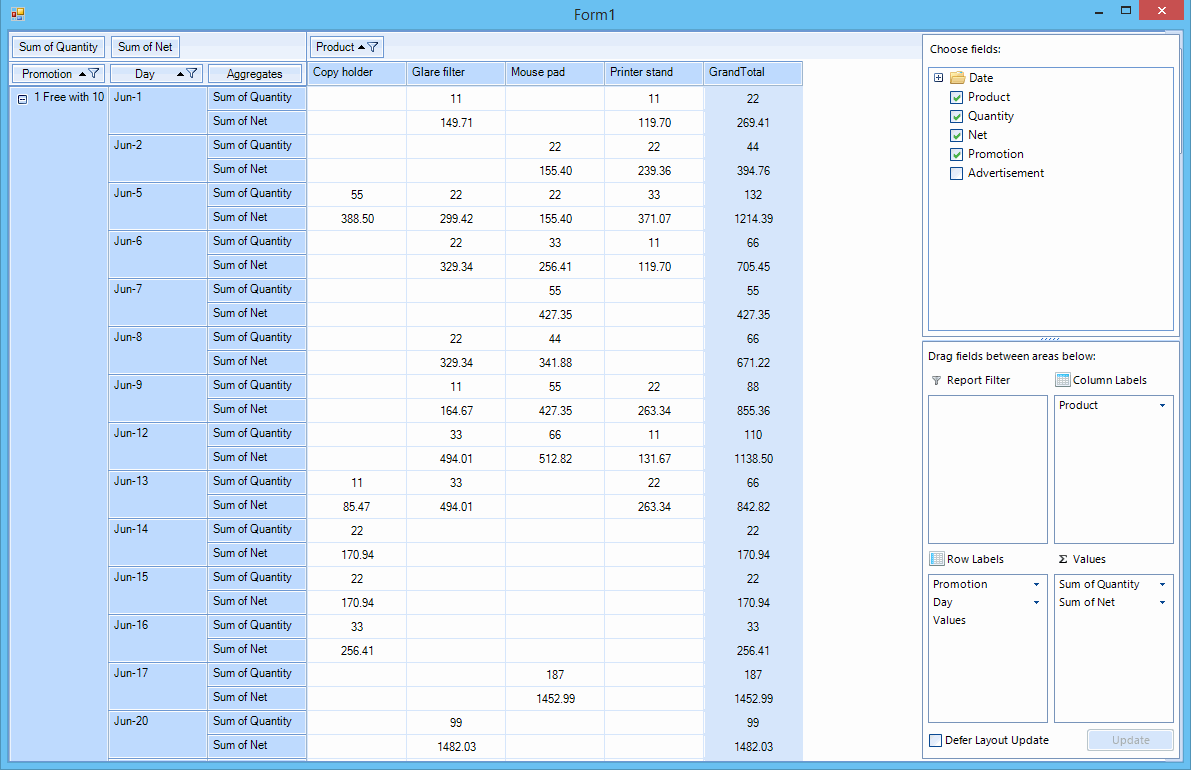Screen dimensions: 1191x770
Task: Enable the Defer Layout Update checkbox
Action: coord(936,740)
